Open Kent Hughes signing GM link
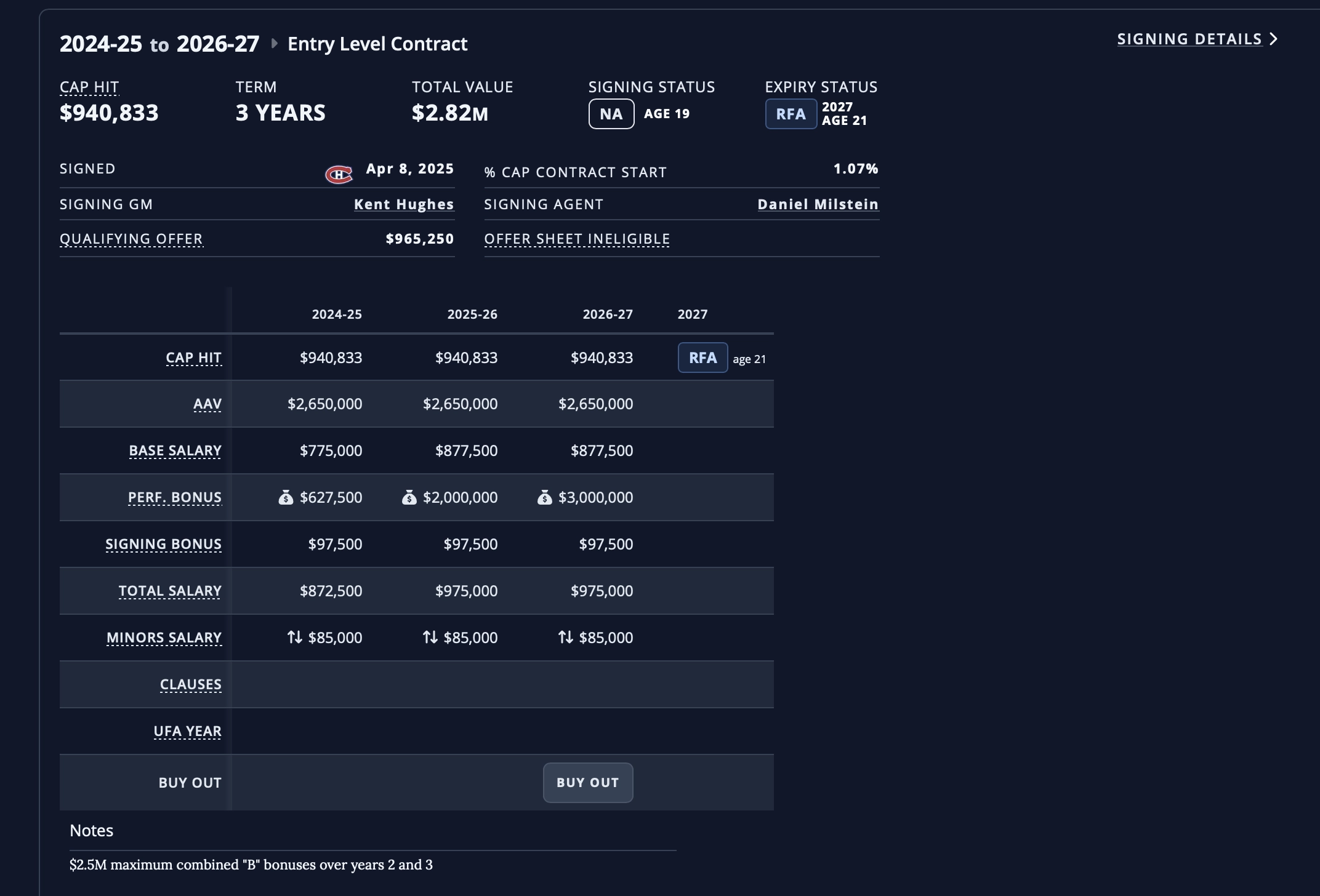Screen dimensions: 1320x896 [404, 204]
